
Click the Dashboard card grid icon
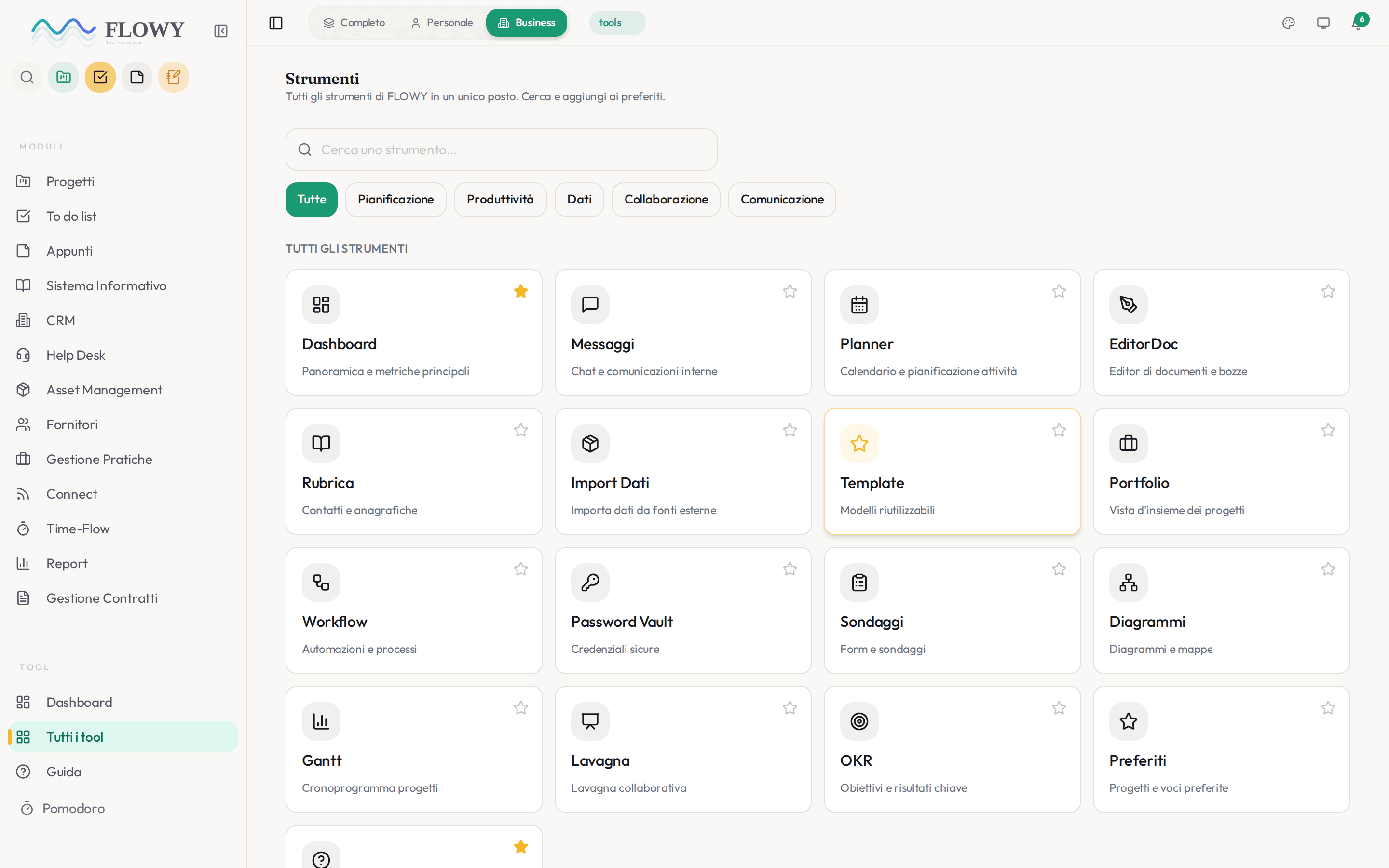pos(321,304)
